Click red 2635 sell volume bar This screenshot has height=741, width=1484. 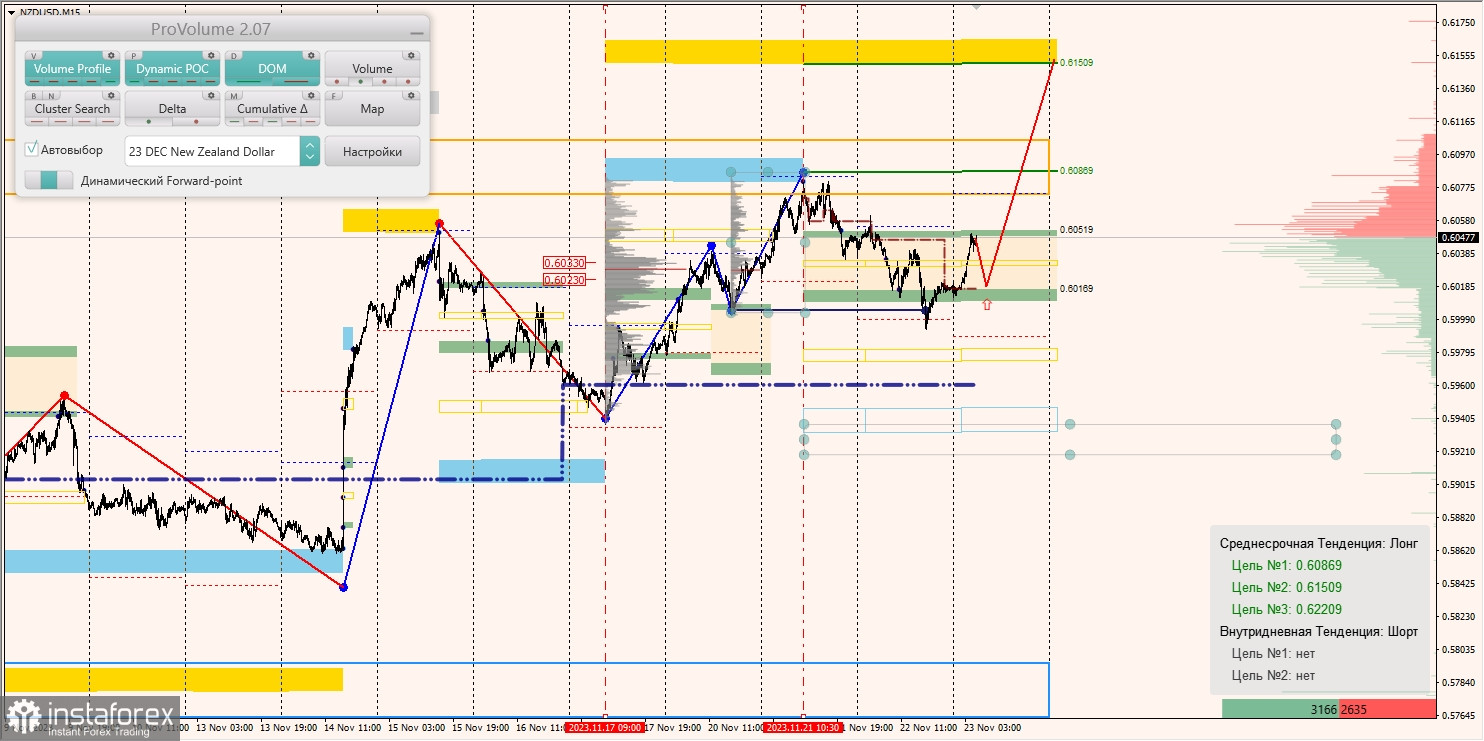[1386, 709]
